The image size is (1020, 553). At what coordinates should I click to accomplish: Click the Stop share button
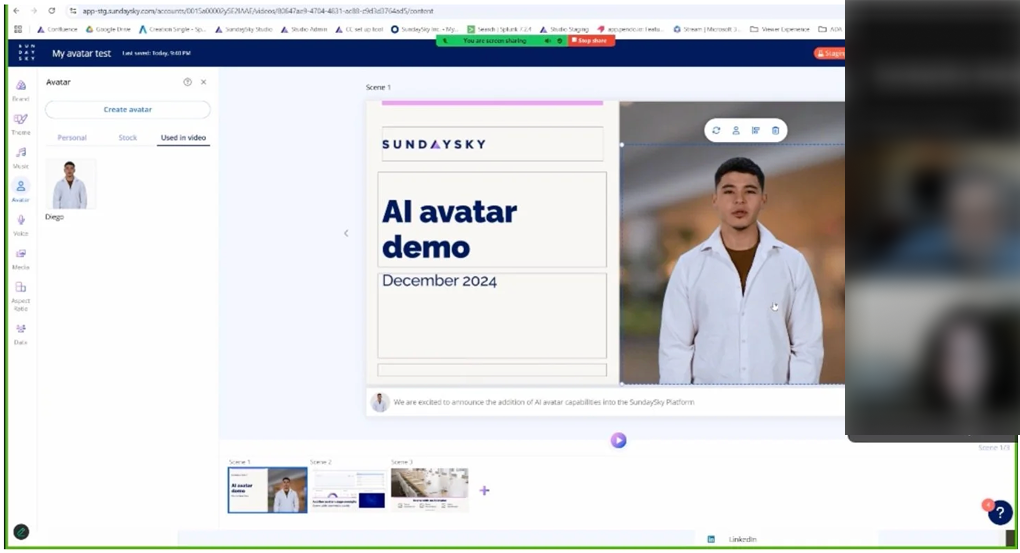(x=590, y=40)
